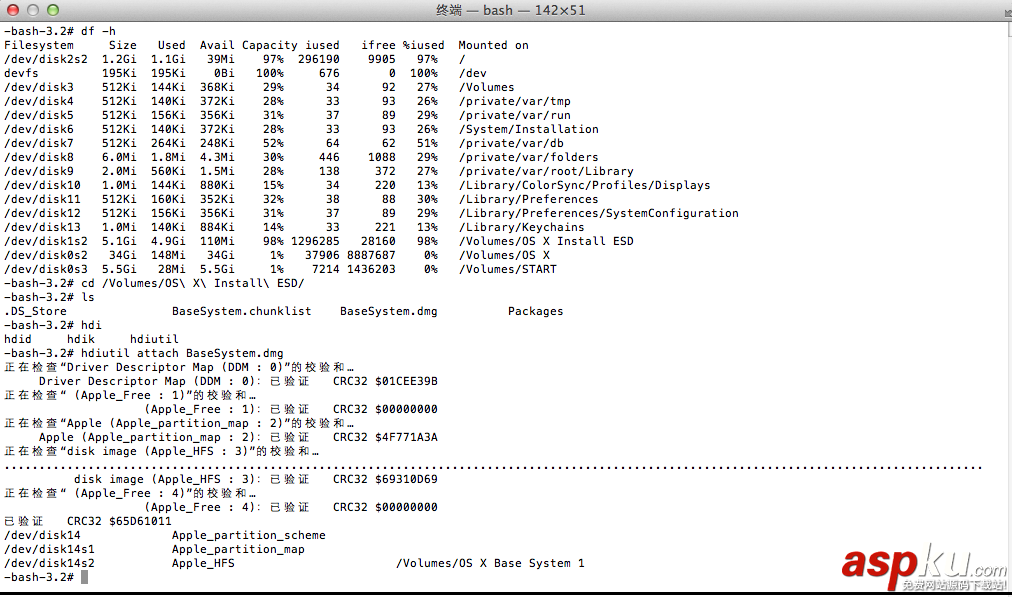This screenshot has height=597, width=1012.
Task: Enter full screen via title bar arrows icon
Action: (x=998, y=10)
